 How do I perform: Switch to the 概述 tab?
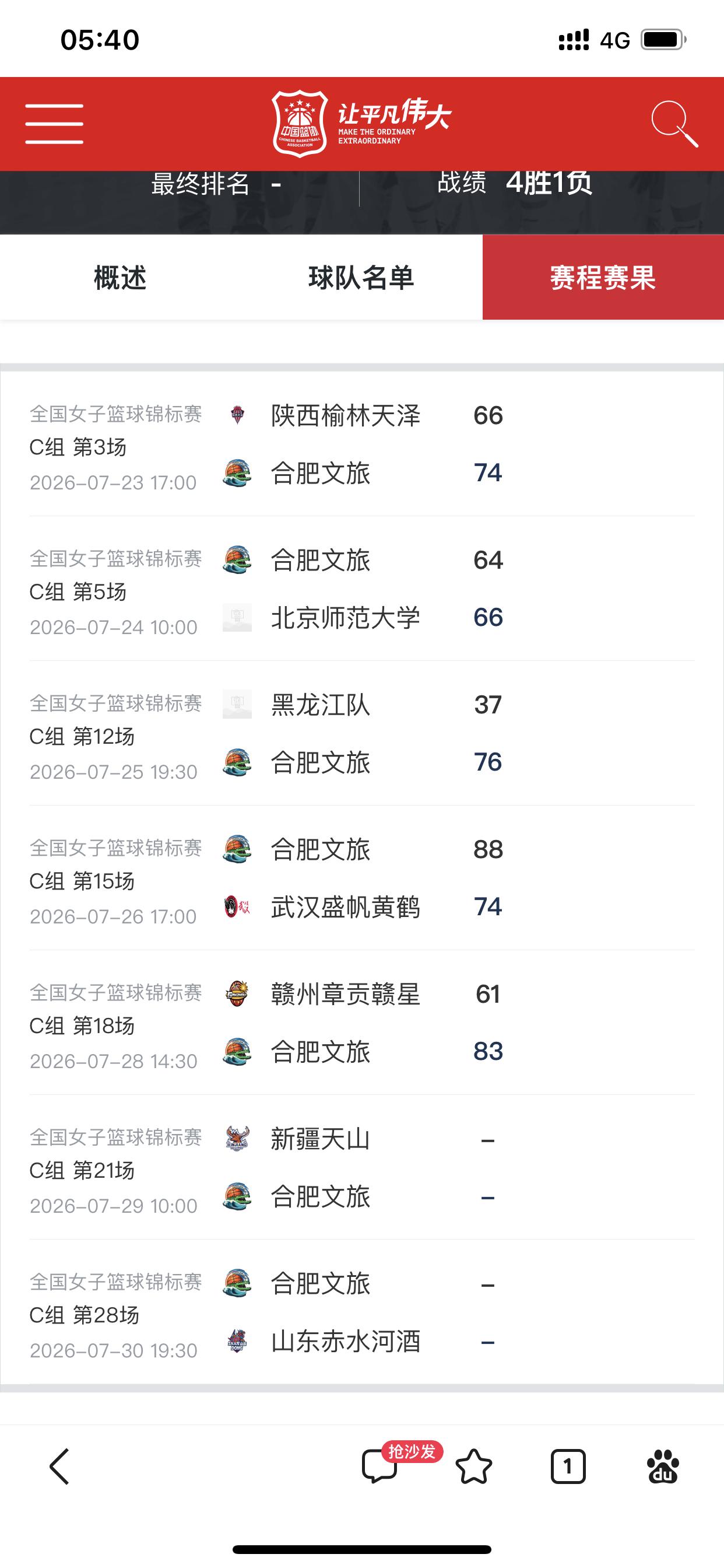click(x=121, y=278)
